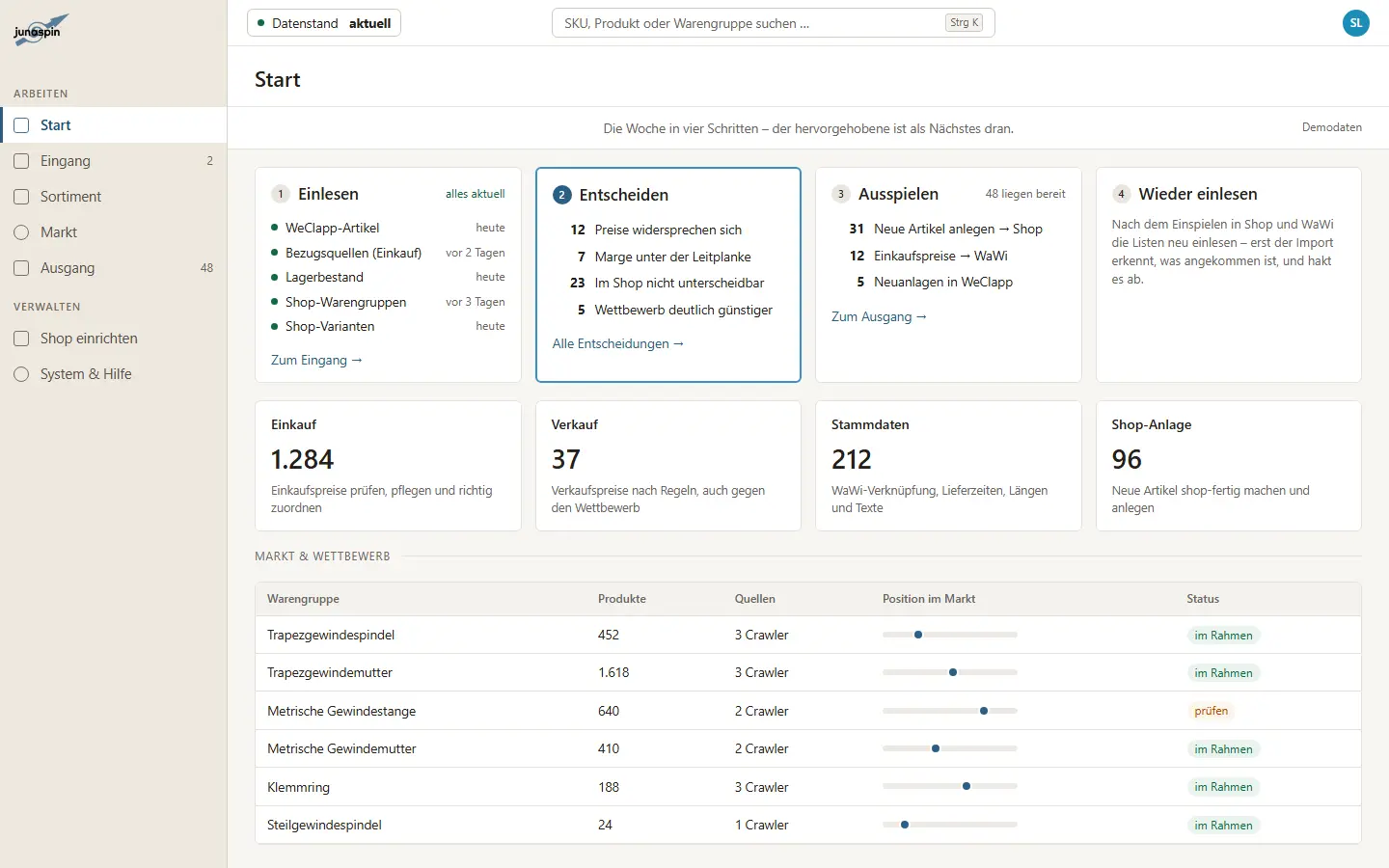Click the Sortiment sidebar icon

click(x=21, y=197)
